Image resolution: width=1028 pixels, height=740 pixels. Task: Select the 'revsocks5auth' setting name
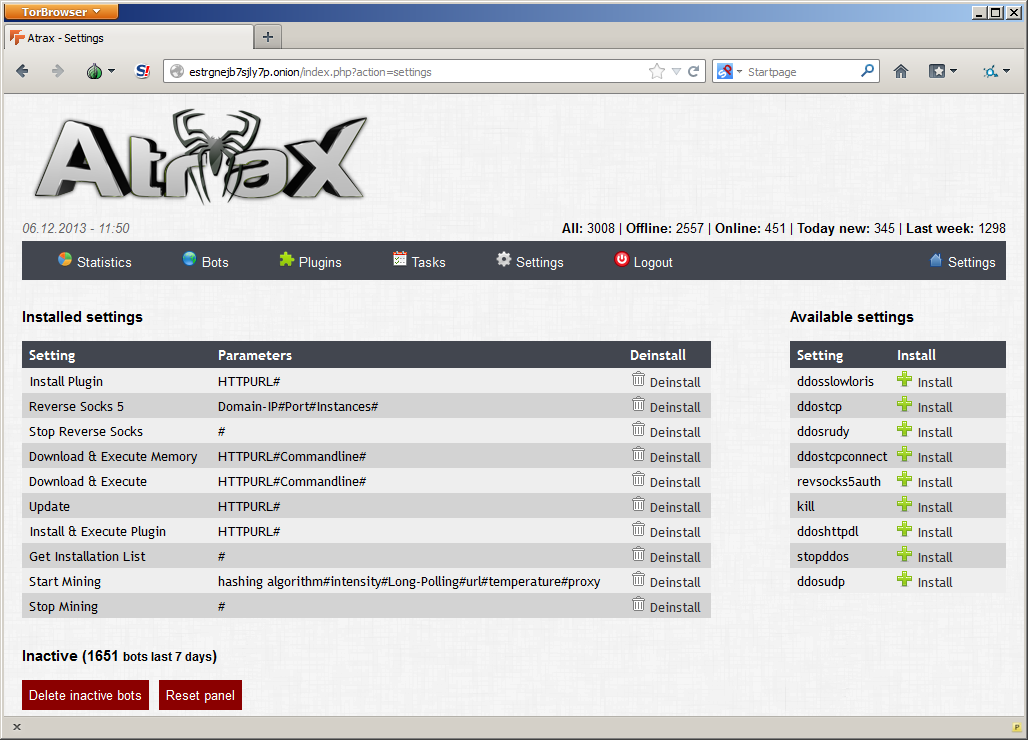pyautogui.click(x=839, y=482)
